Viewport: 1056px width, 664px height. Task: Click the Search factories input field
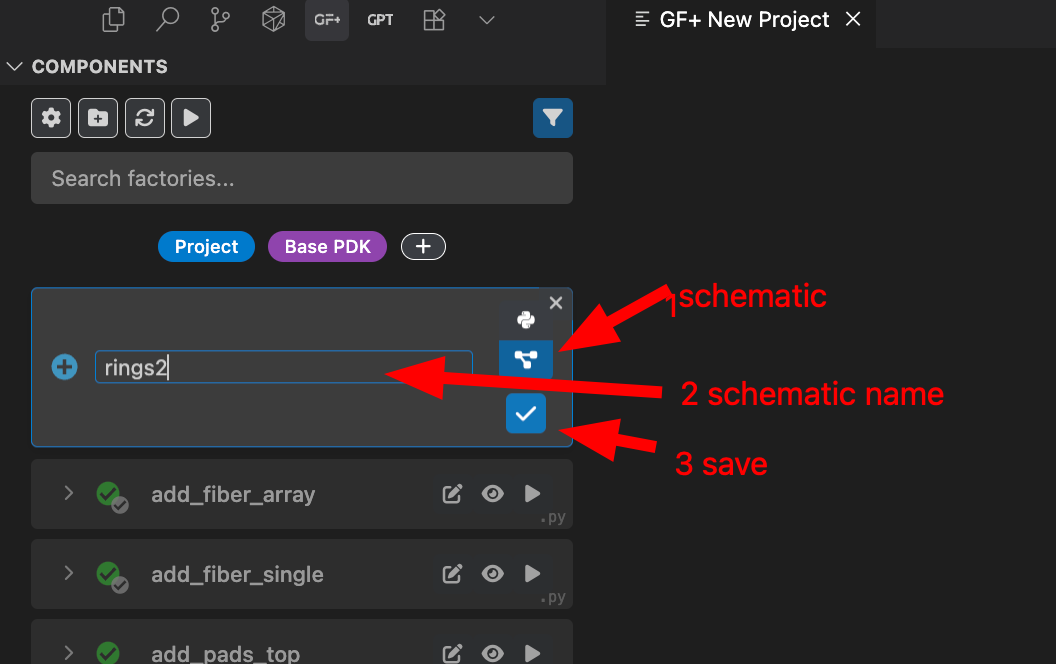[x=301, y=179]
